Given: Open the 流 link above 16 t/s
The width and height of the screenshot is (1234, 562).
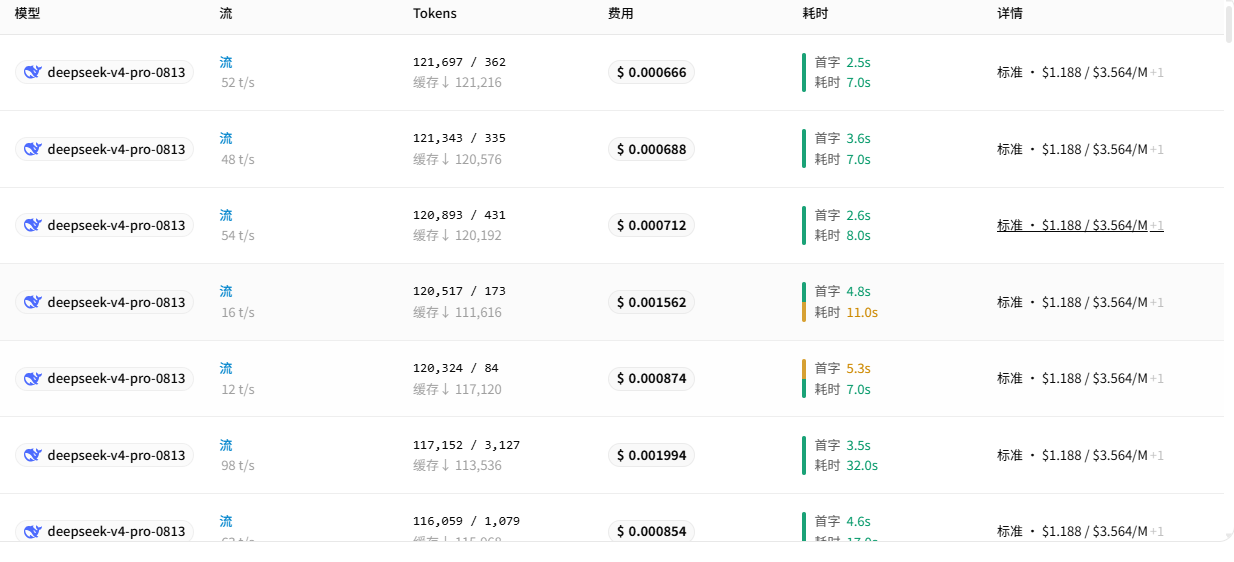Looking at the screenshot, I should pos(226,291).
